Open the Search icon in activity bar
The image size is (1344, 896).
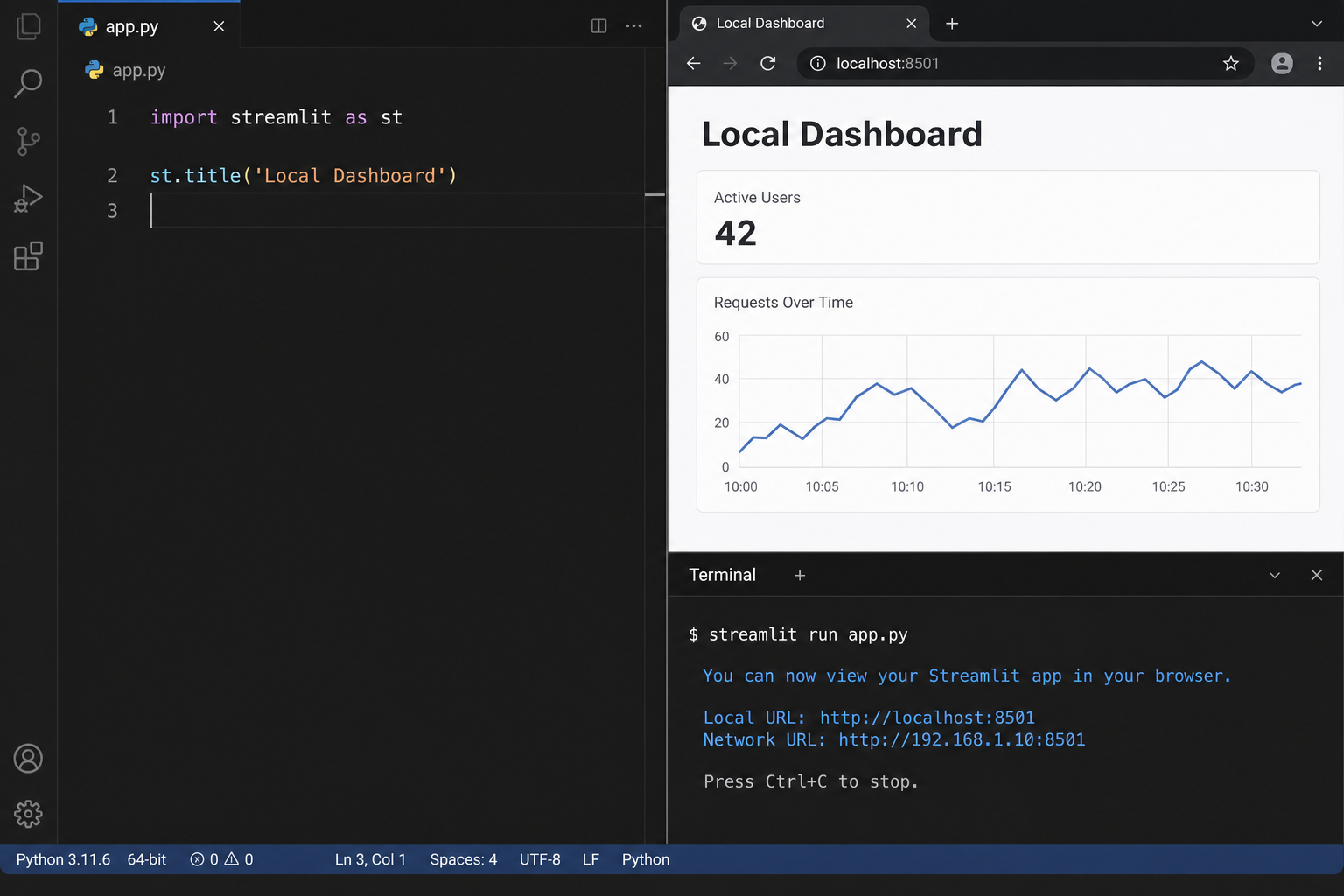point(28,84)
